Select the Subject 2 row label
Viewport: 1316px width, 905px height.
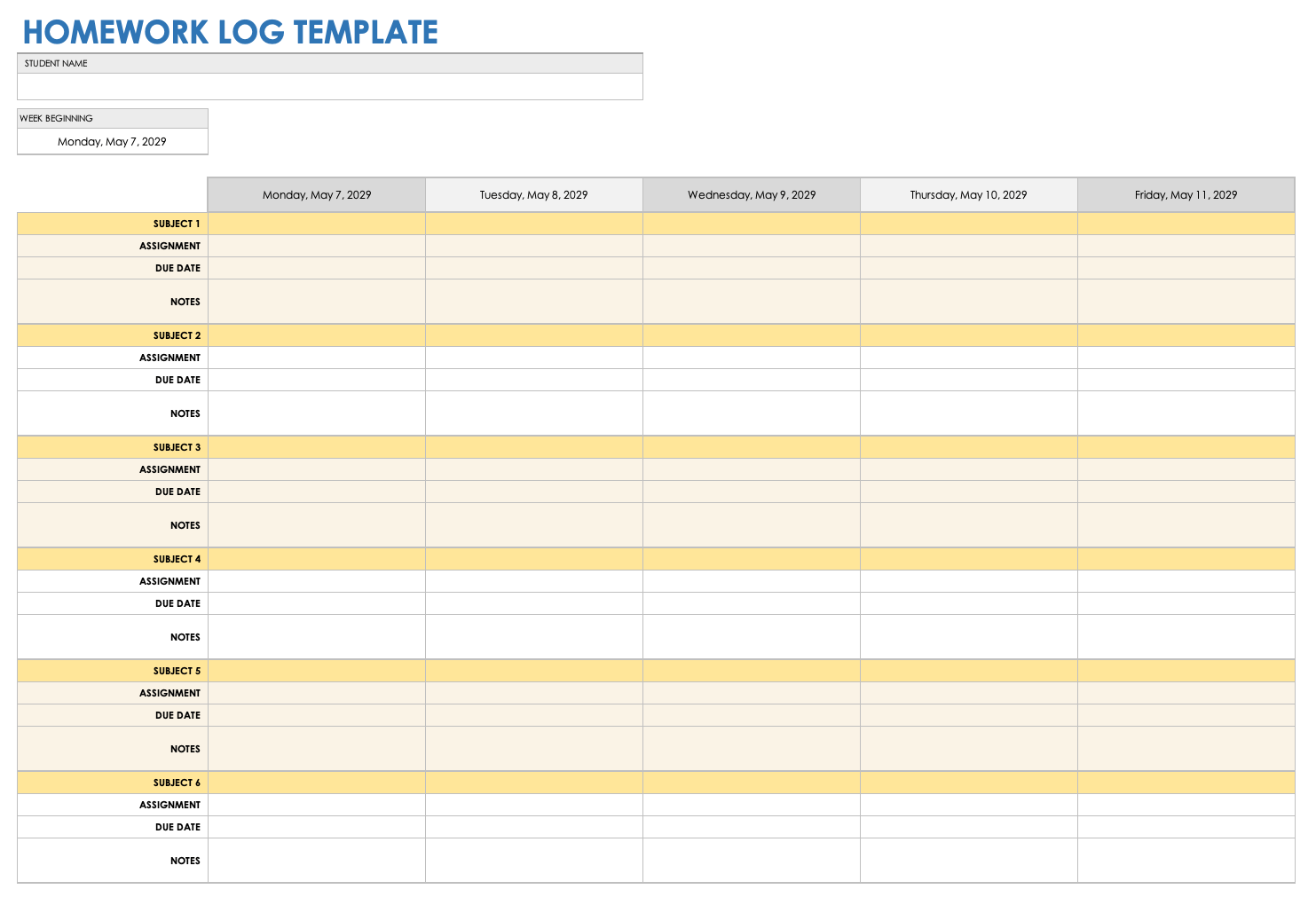[x=177, y=335]
